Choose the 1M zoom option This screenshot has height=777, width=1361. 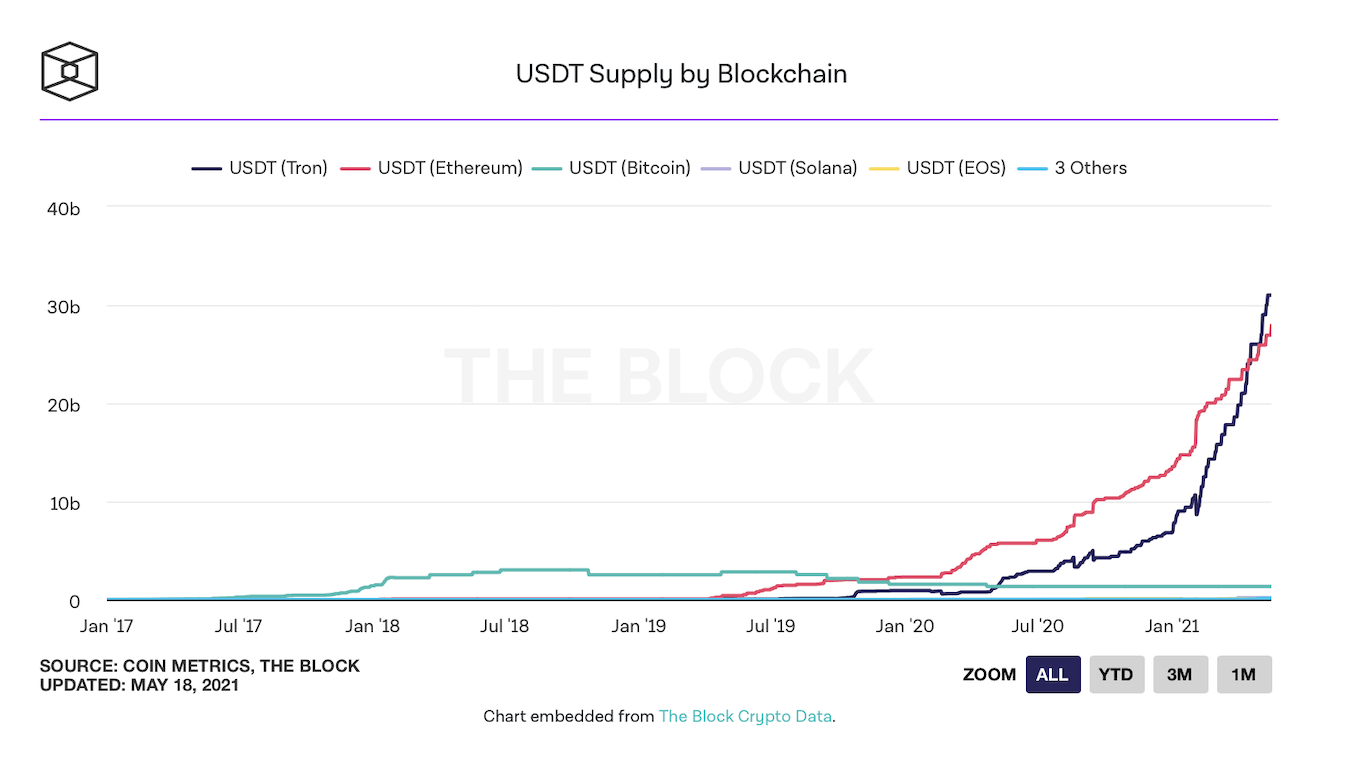(1244, 675)
